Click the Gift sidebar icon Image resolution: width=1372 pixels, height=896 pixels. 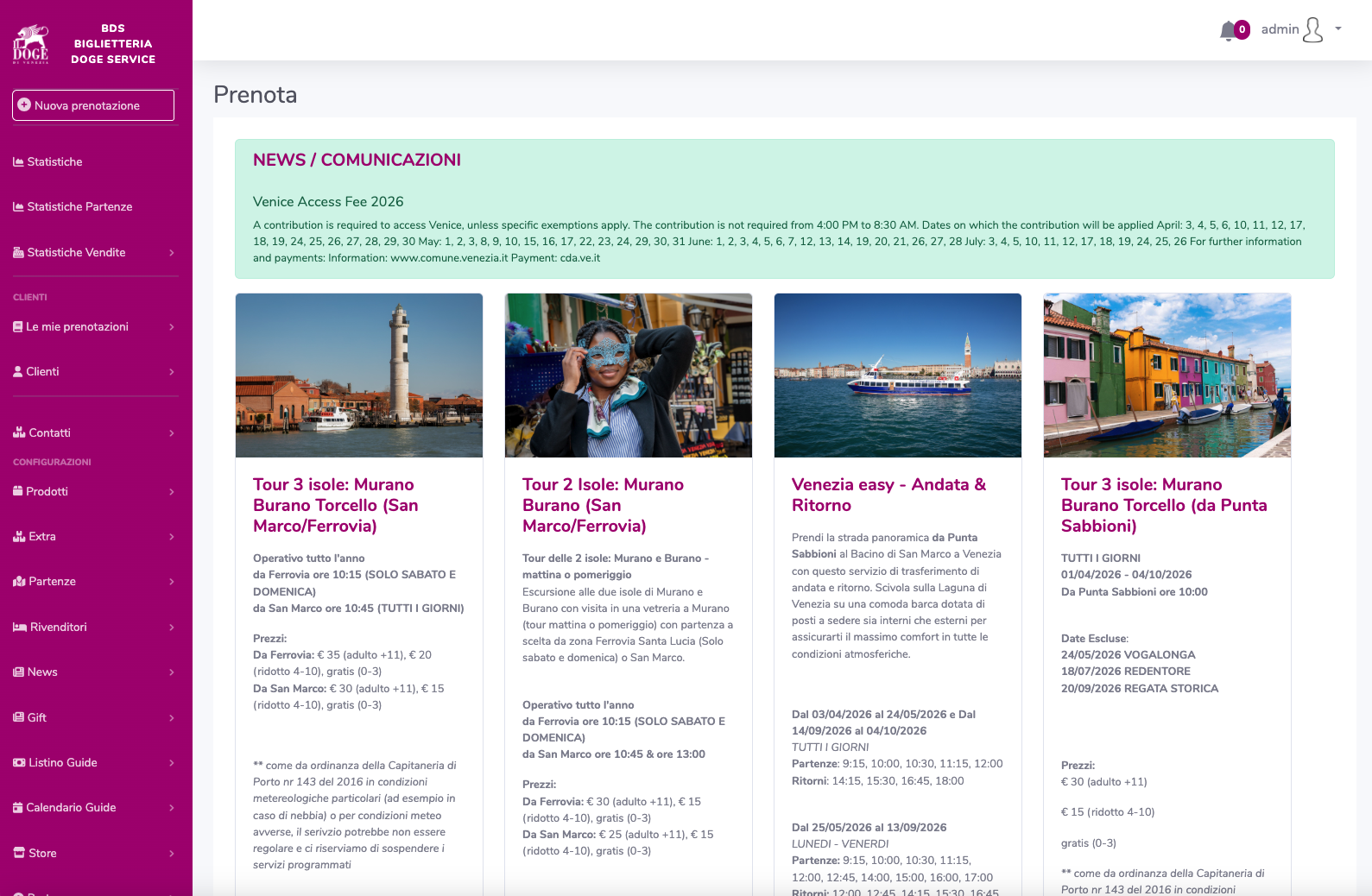pyautogui.click(x=18, y=717)
